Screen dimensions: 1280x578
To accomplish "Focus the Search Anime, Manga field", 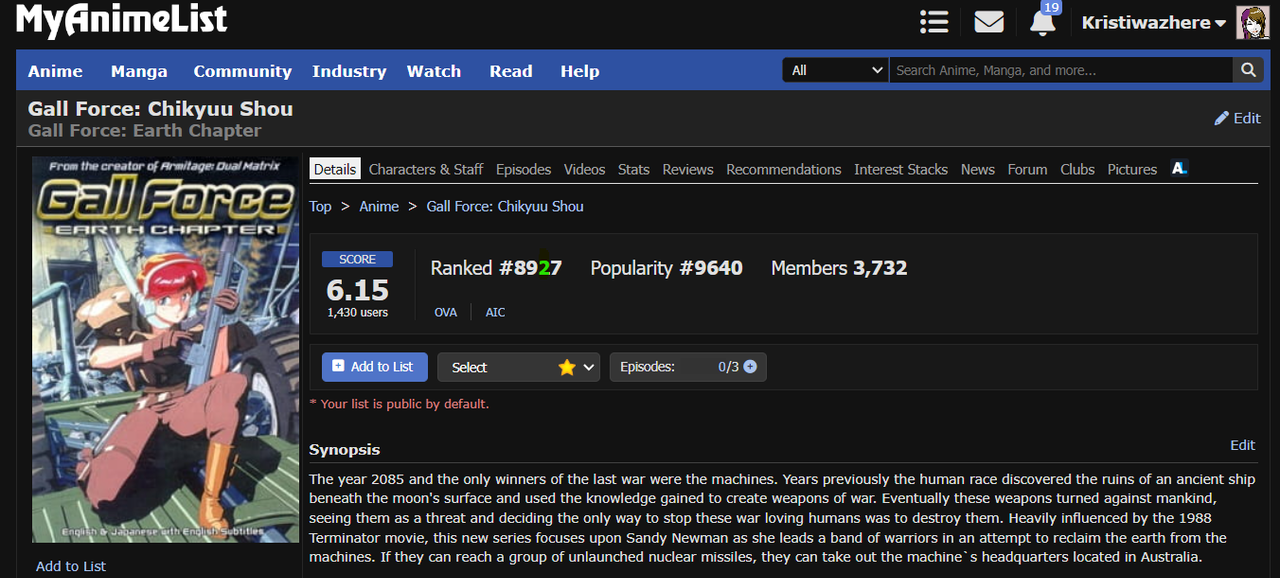I will click(1060, 70).
